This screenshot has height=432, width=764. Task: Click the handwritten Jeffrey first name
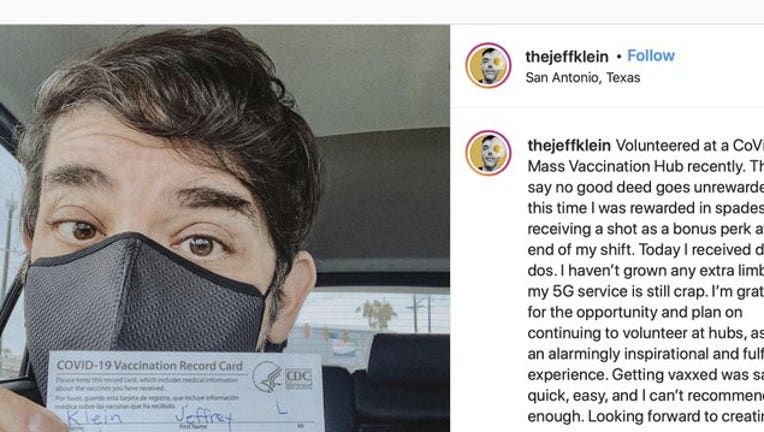[x=204, y=417]
